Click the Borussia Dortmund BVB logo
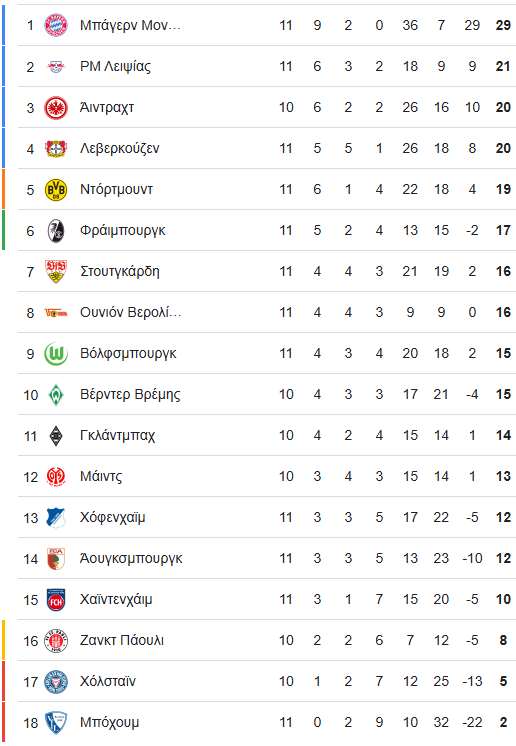 click(56, 190)
